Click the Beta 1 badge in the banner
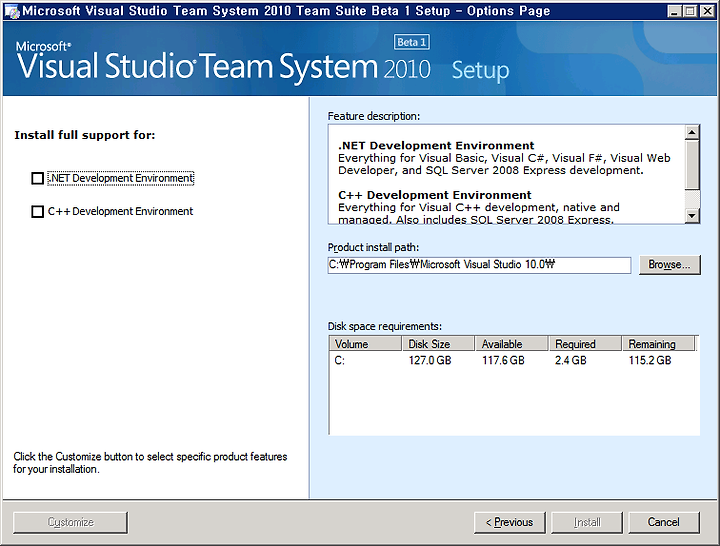720x546 pixels. (411, 42)
